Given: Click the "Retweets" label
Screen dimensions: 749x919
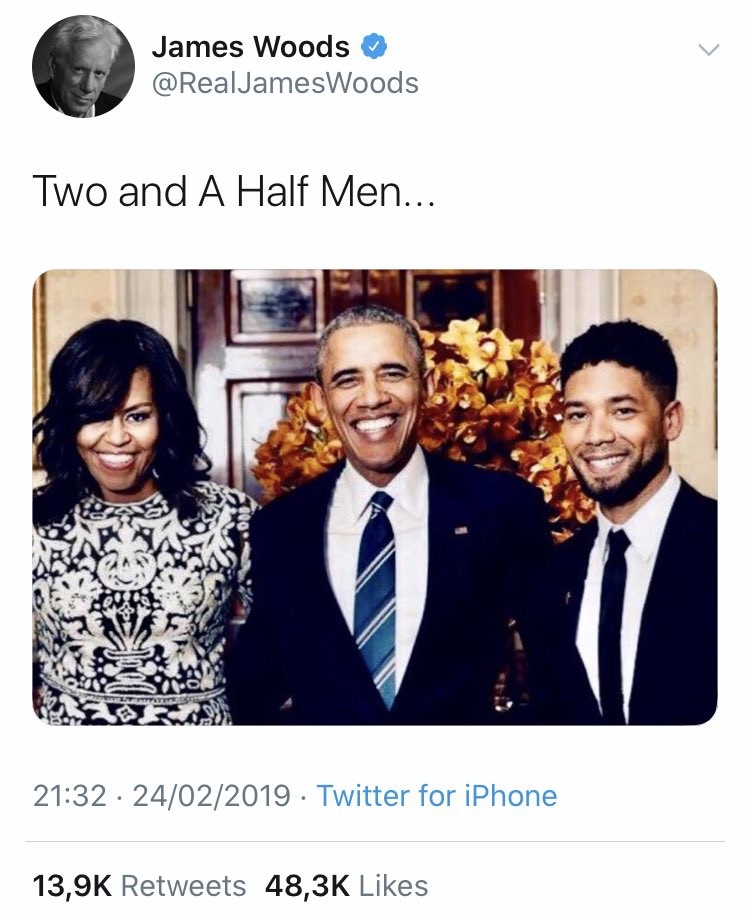Looking at the screenshot, I should [x=184, y=885].
